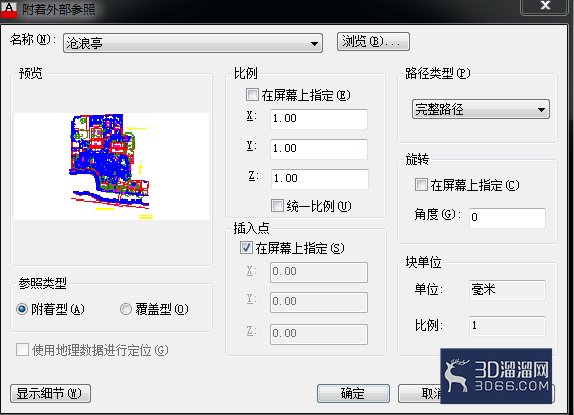This screenshot has height=415, width=574.
Task: Open the 名称 dropdown showing 沧浪亭
Action: click(193, 43)
